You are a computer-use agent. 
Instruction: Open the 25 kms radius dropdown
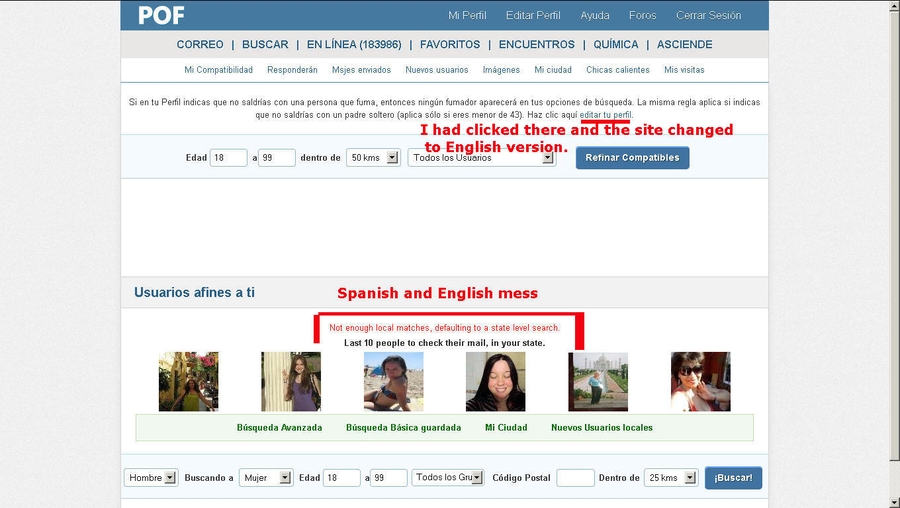pyautogui.click(x=671, y=478)
